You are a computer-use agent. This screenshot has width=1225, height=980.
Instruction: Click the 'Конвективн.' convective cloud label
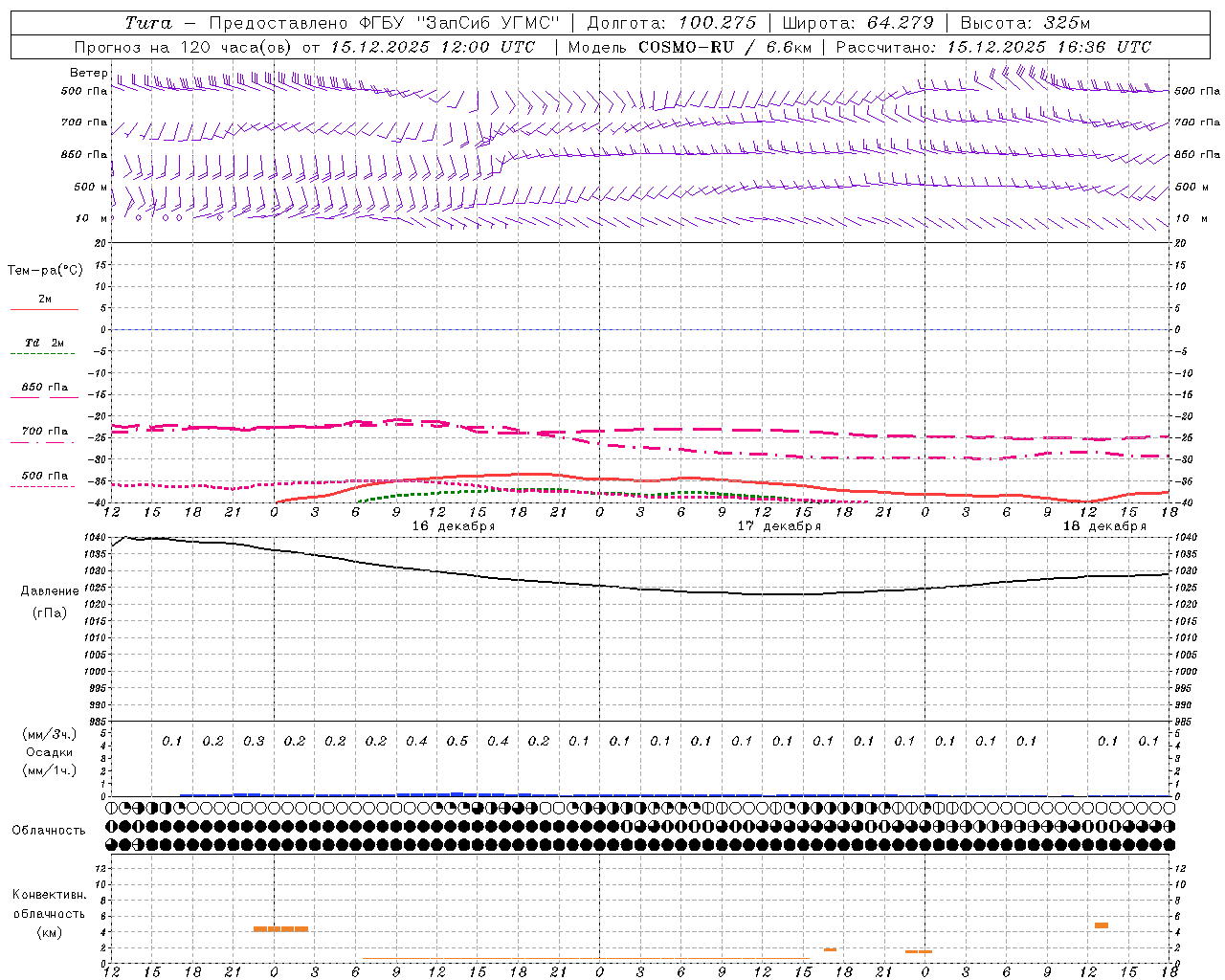coord(49,895)
